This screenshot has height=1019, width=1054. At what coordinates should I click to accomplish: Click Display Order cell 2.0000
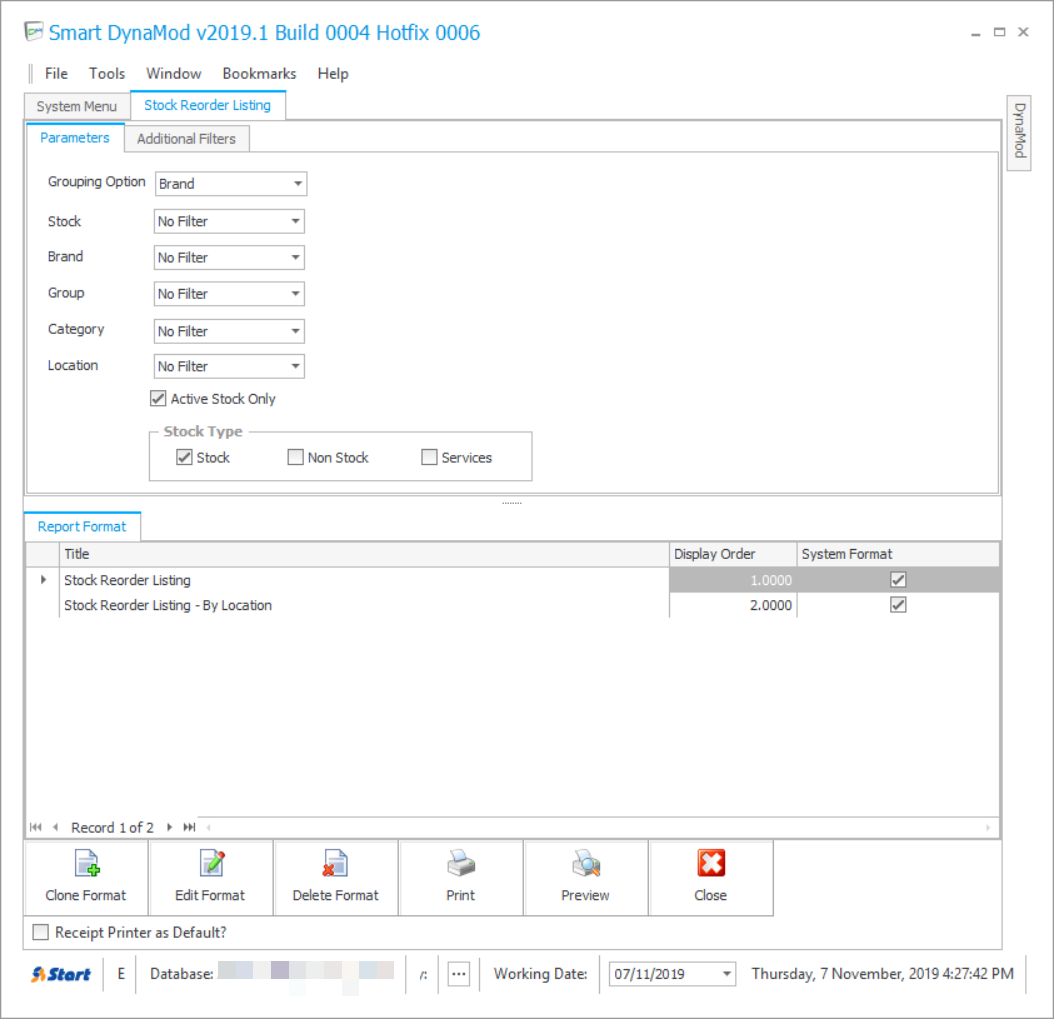tap(733, 605)
